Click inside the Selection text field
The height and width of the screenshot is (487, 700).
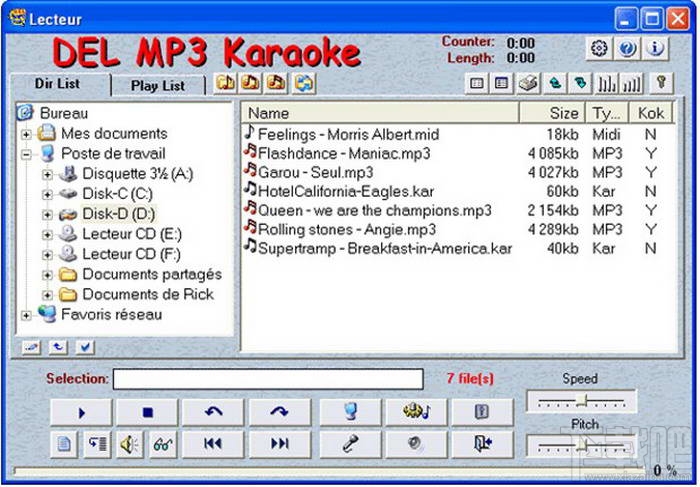(268, 379)
